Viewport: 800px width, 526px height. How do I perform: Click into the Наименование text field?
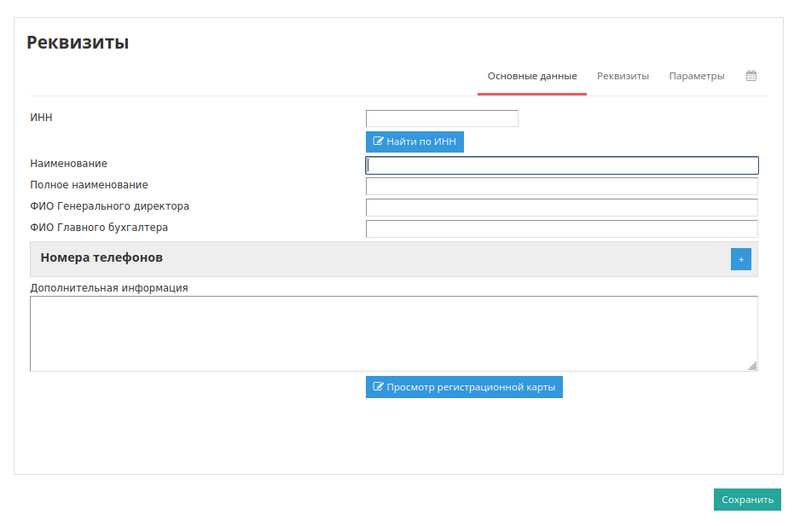pos(562,166)
